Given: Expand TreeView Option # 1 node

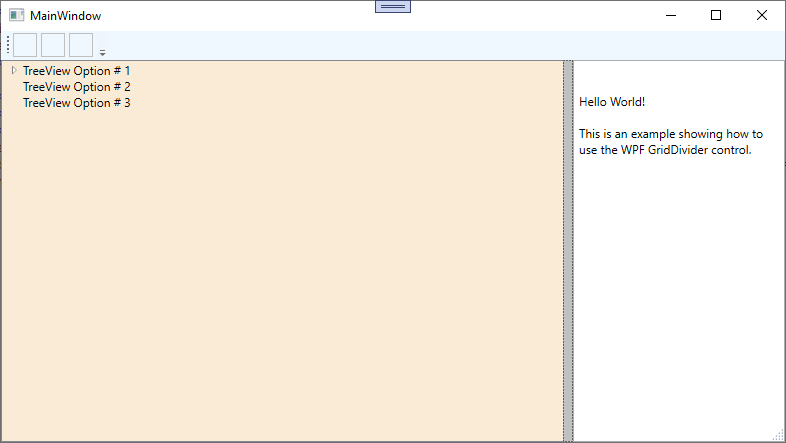Looking at the screenshot, I should pyautogui.click(x=14, y=71).
